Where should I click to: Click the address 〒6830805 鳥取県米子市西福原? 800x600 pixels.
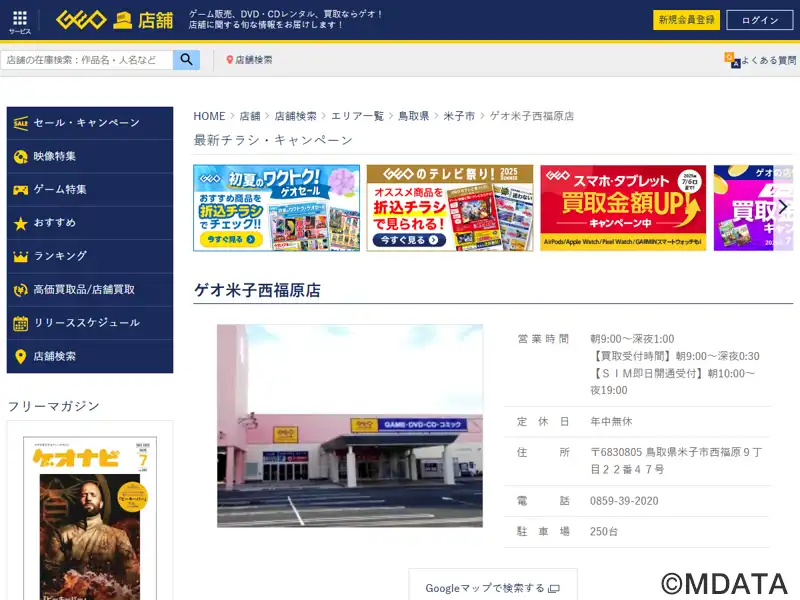coord(676,461)
